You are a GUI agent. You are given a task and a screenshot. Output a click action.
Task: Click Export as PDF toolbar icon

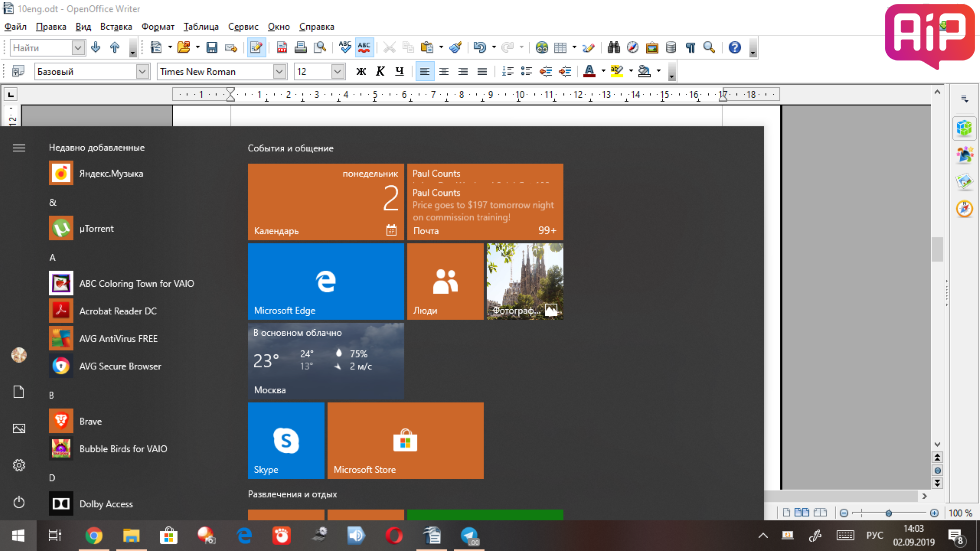[x=282, y=47]
